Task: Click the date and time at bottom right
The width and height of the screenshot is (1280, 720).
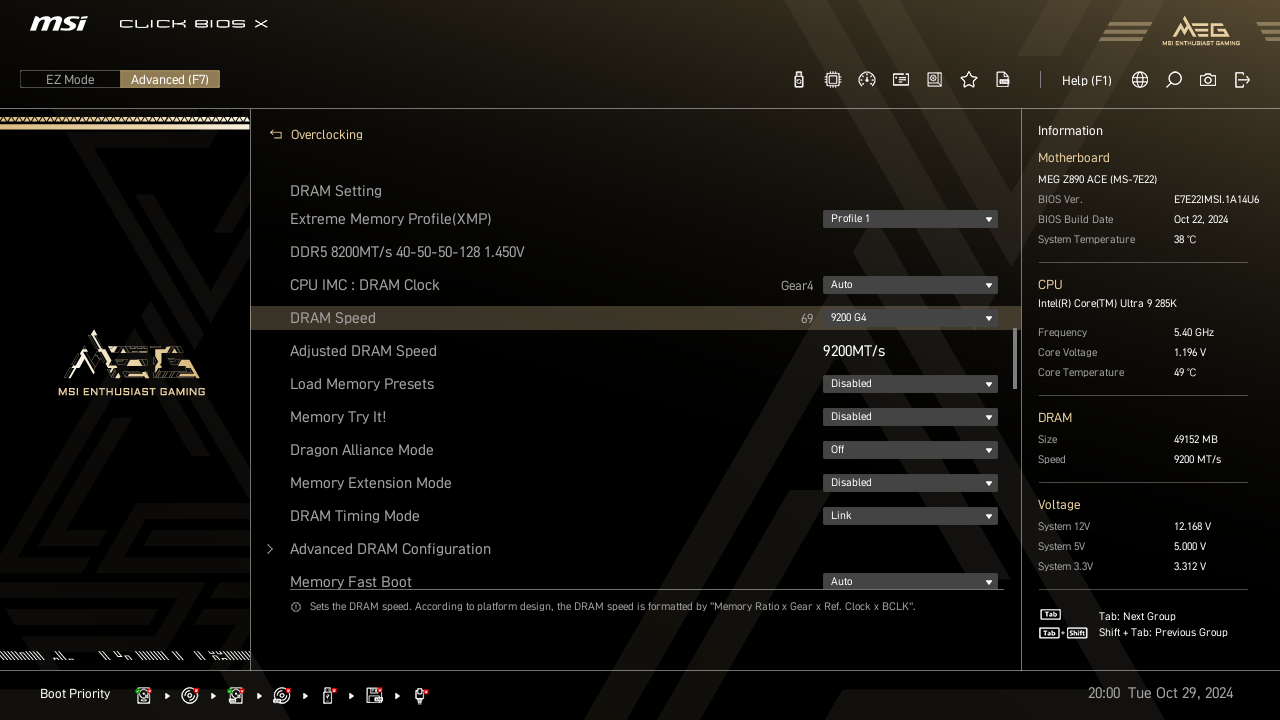Action: (1160, 693)
